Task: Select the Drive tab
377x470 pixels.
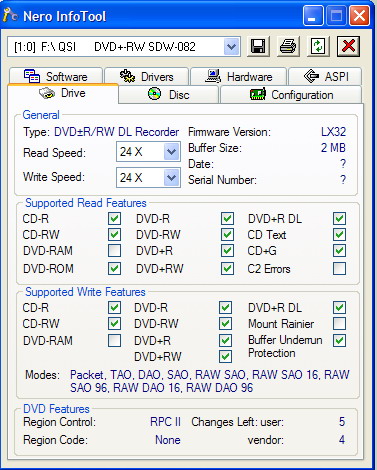Action: click(63, 93)
